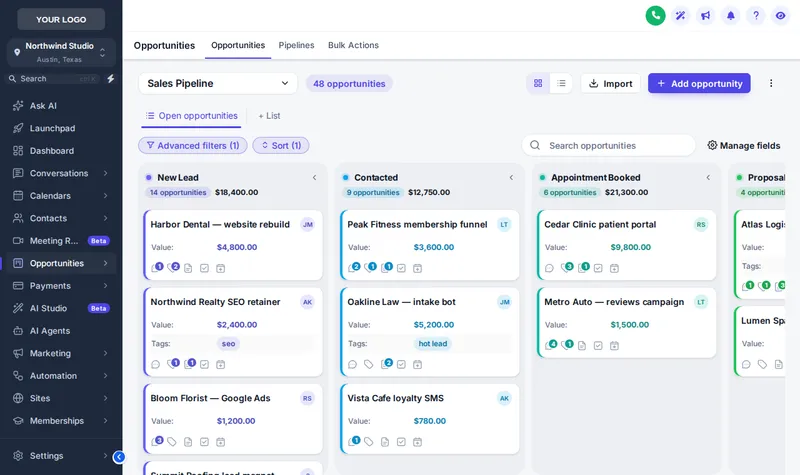Open Settings in the sidebar

tap(61, 456)
